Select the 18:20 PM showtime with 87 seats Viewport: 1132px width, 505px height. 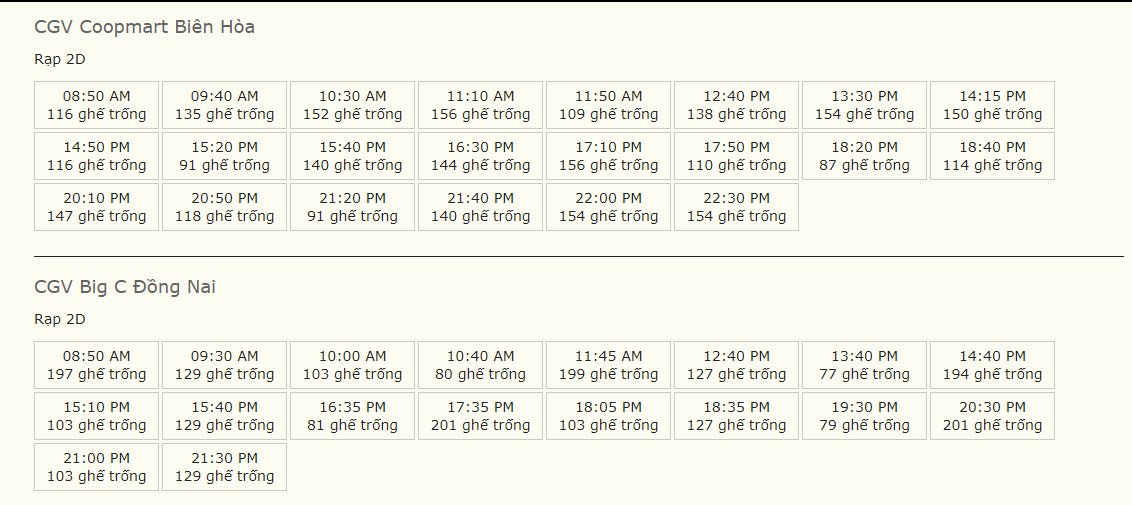[x=864, y=156]
